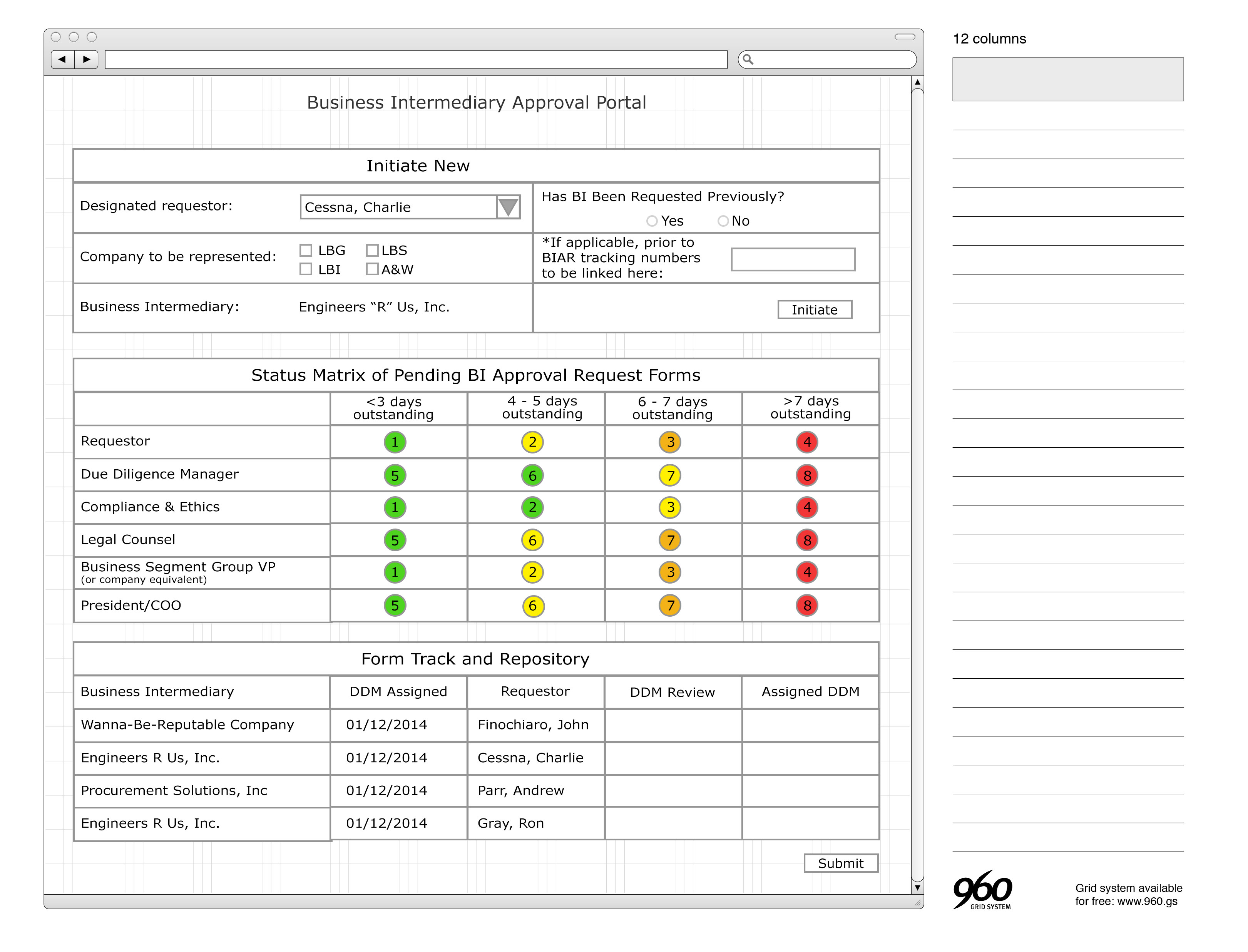Check the LBG company checkbox
Viewport: 1248px width, 952px height.
coord(306,251)
